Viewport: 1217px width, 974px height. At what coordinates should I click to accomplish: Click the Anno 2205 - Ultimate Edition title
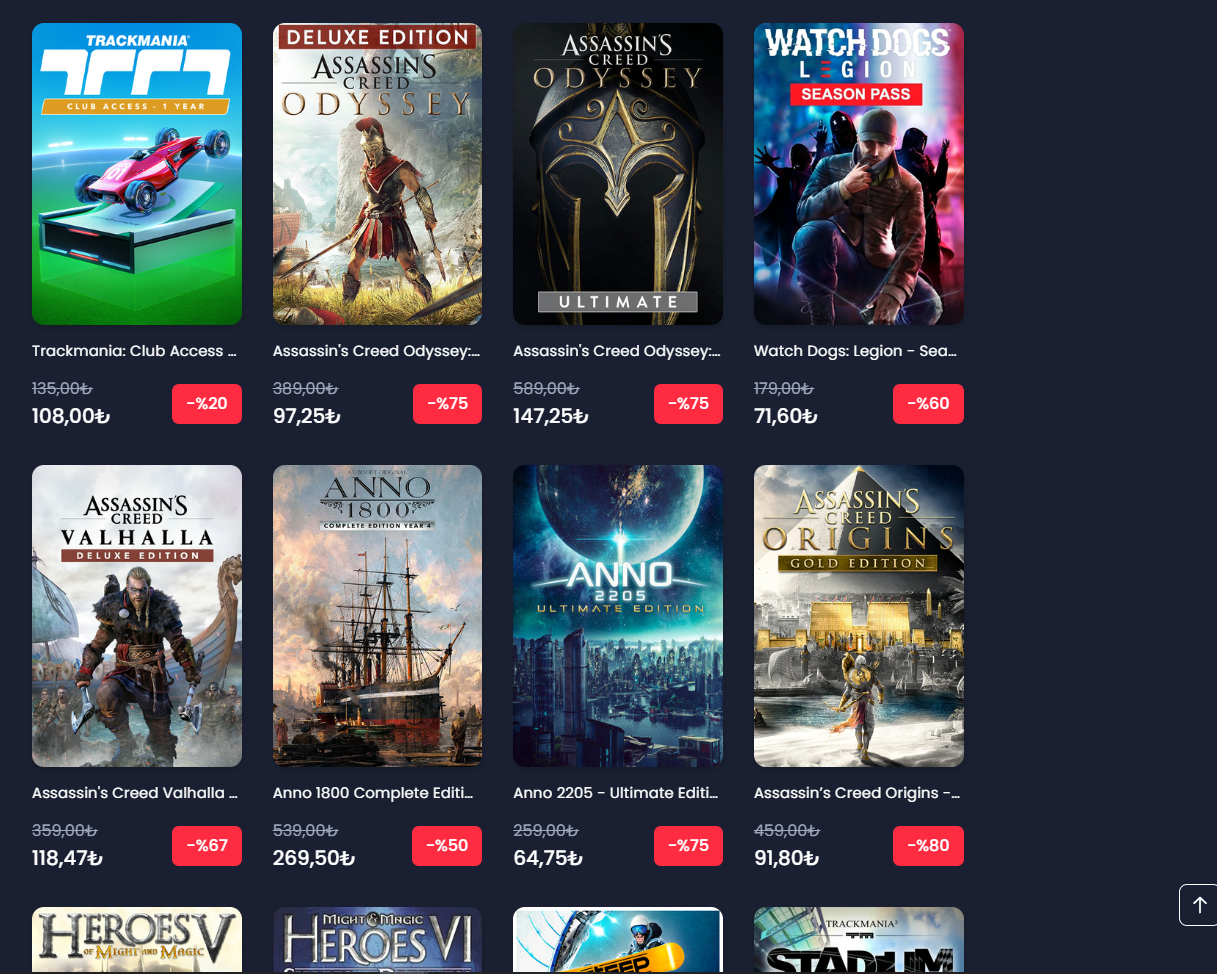point(616,793)
